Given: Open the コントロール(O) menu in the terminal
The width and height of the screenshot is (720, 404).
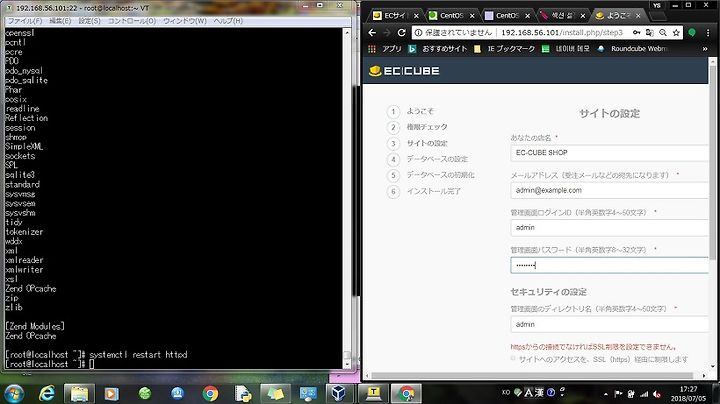Looking at the screenshot, I should 132,21.
